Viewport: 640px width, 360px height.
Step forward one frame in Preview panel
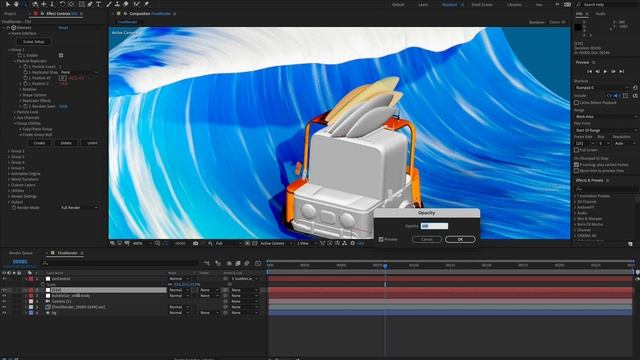613,71
